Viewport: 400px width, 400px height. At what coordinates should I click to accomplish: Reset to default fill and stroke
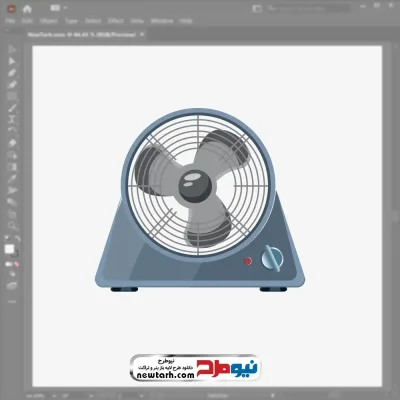[7, 238]
